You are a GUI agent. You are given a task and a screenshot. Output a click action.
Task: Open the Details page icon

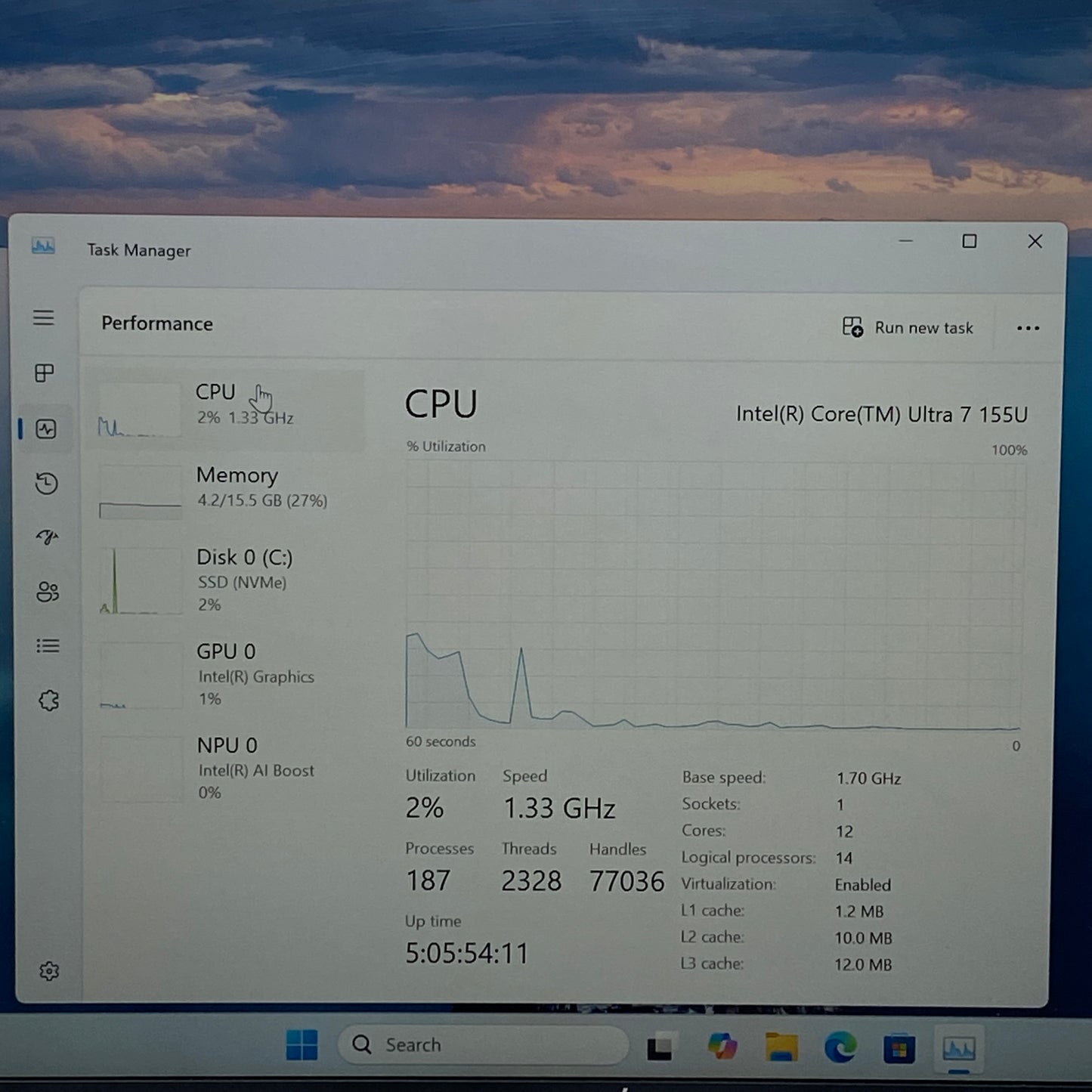point(47,646)
